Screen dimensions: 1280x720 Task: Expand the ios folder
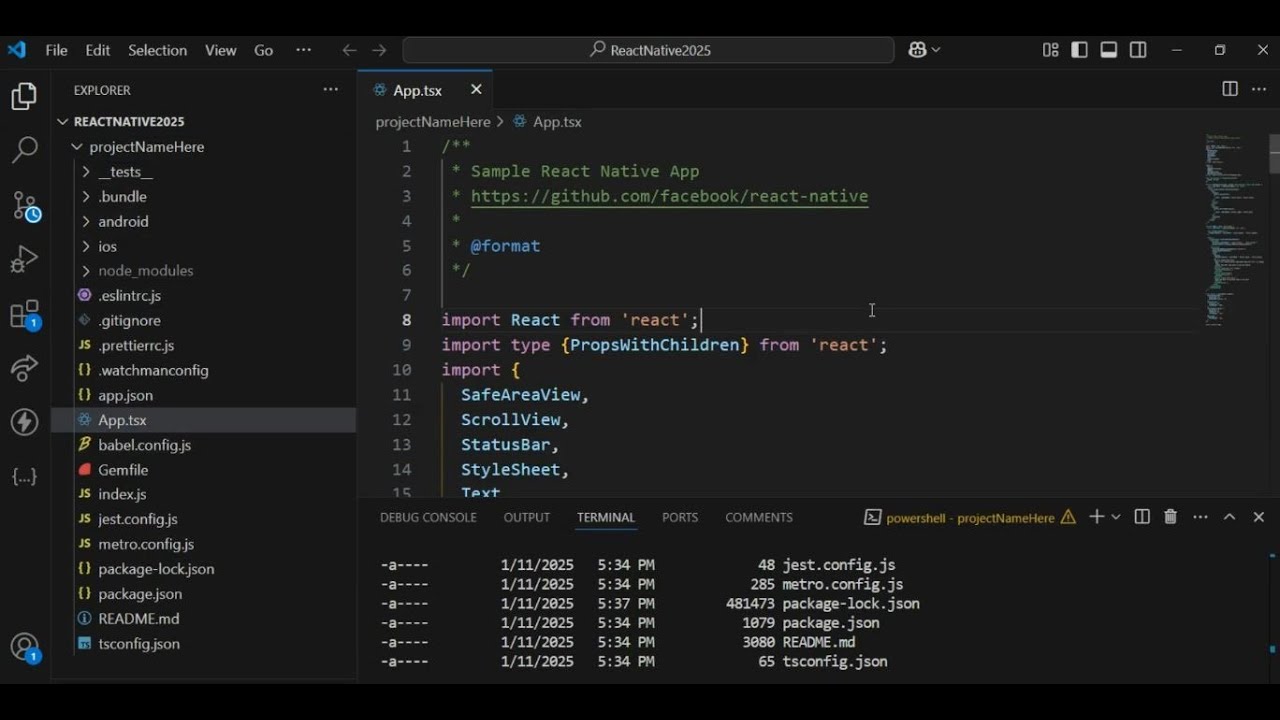tap(107, 246)
